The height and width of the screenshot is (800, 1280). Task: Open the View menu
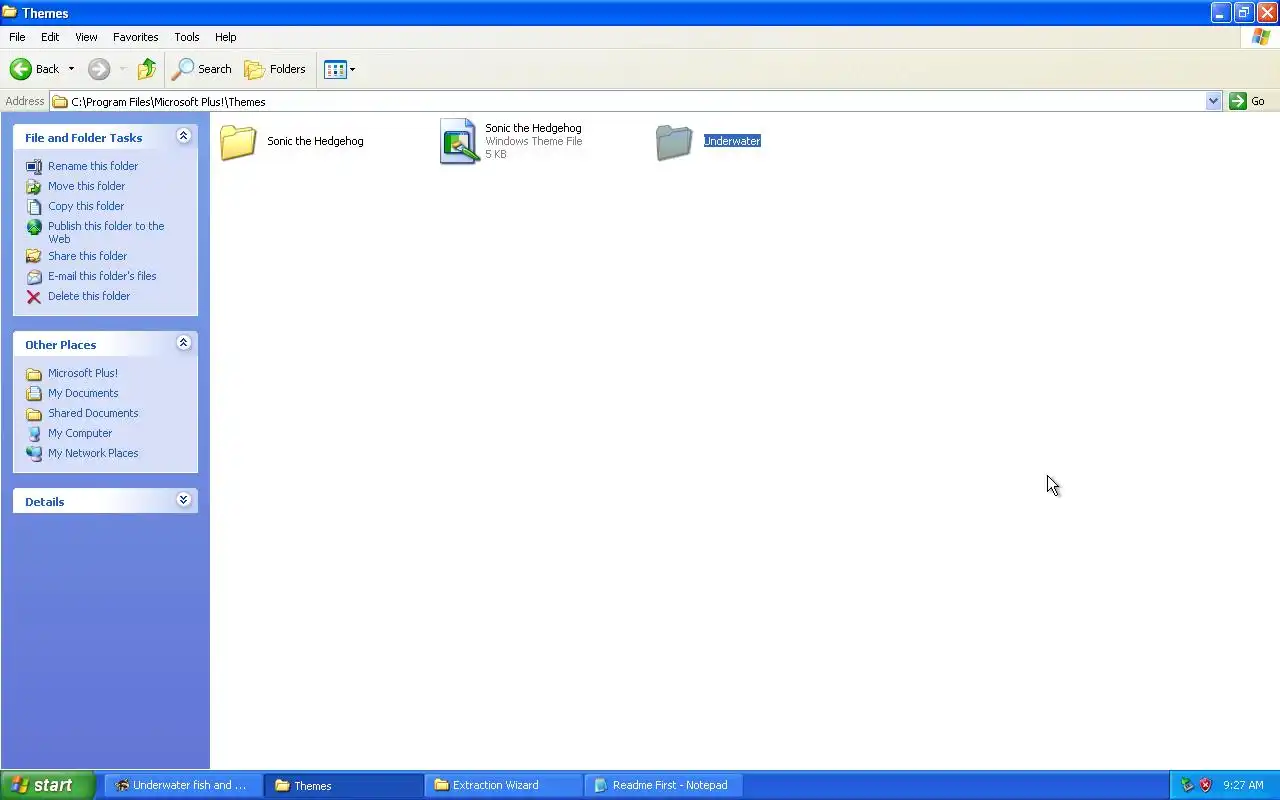click(x=86, y=37)
